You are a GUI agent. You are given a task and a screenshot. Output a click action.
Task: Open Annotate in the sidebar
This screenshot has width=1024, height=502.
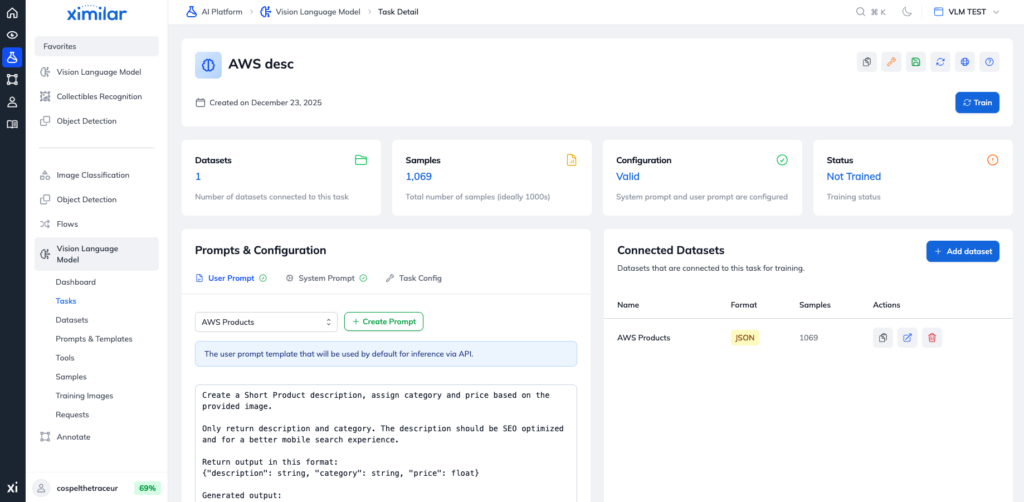tap(97, 437)
